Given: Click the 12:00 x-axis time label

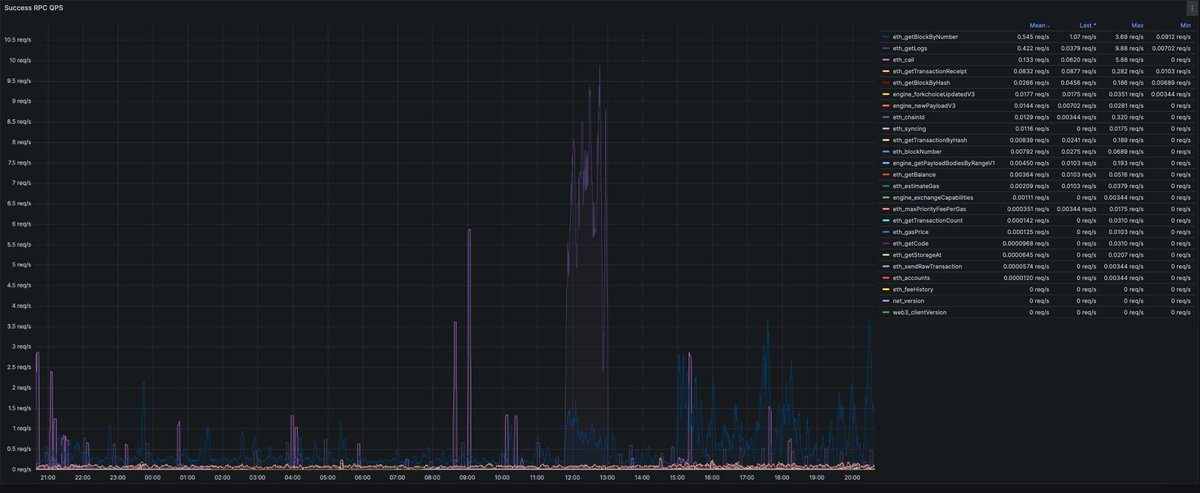Looking at the screenshot, I should [571, 477].
